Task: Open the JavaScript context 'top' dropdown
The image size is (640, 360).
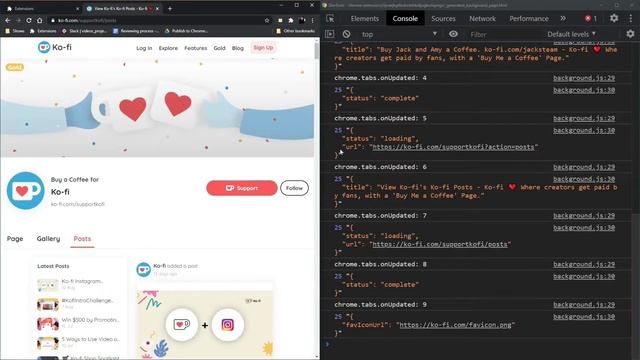Action: [399, 34]
